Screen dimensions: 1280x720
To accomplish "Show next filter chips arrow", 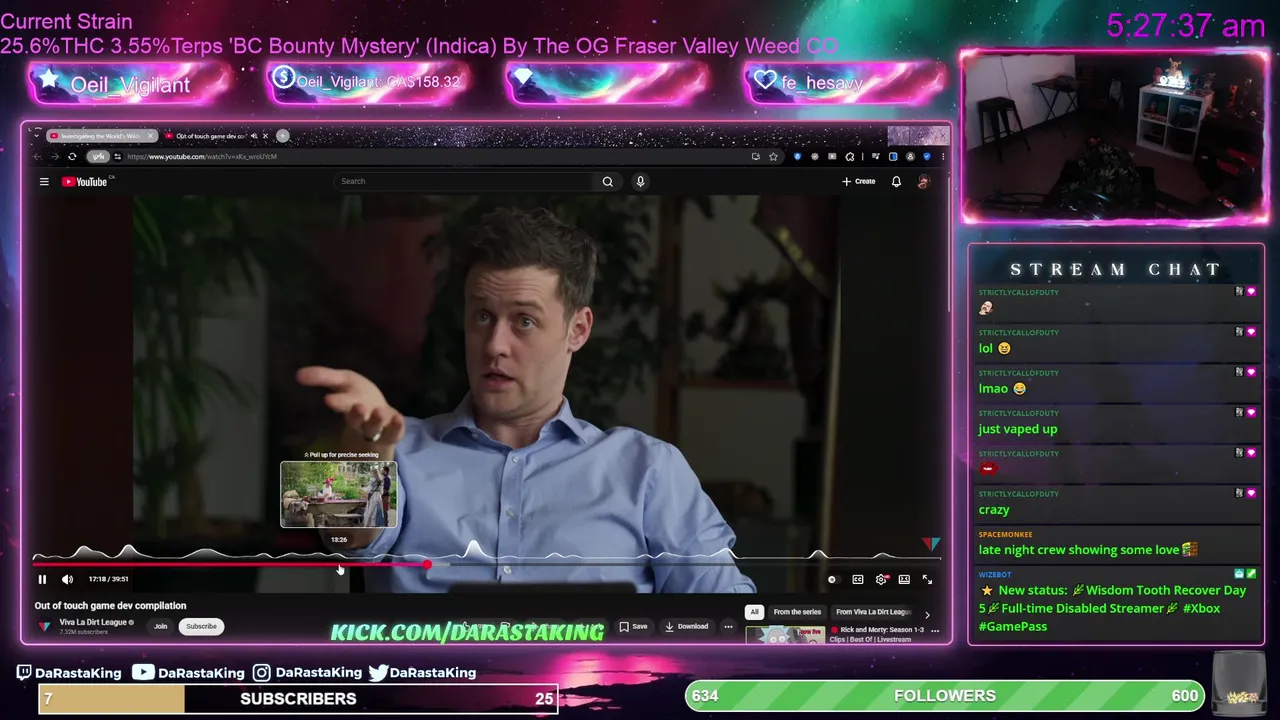I will (927, 614).
